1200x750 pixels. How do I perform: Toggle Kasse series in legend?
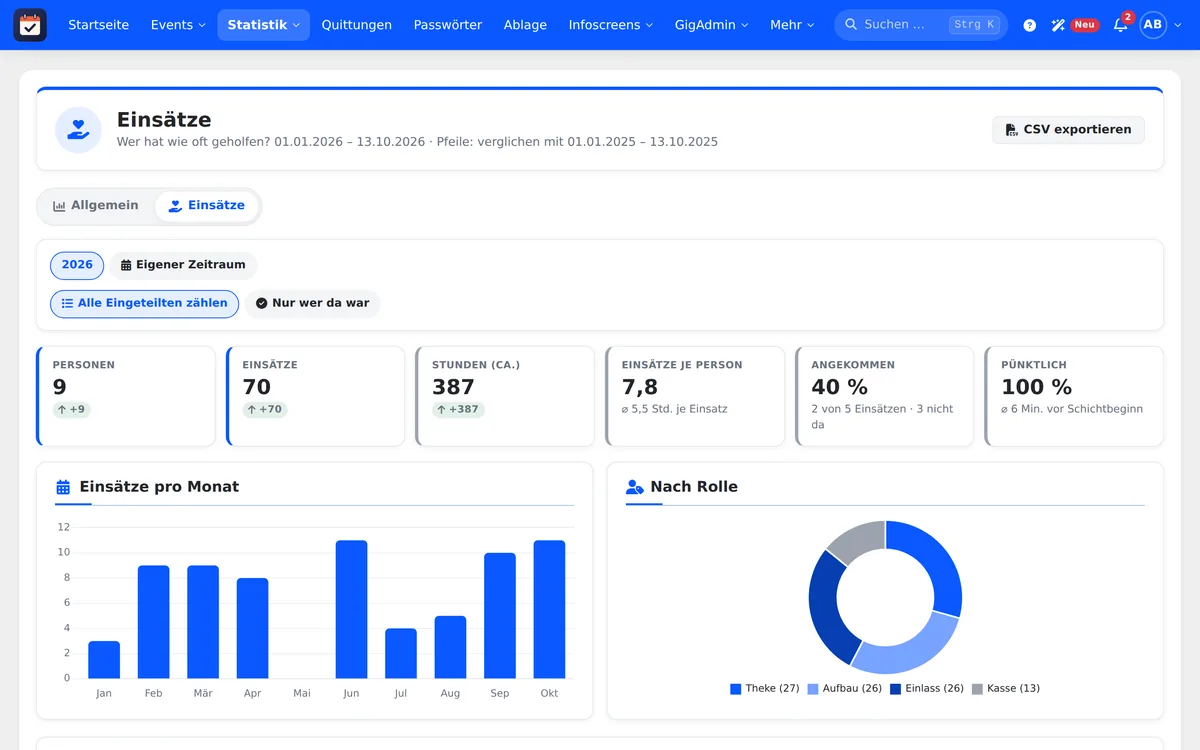point(1006,689)
